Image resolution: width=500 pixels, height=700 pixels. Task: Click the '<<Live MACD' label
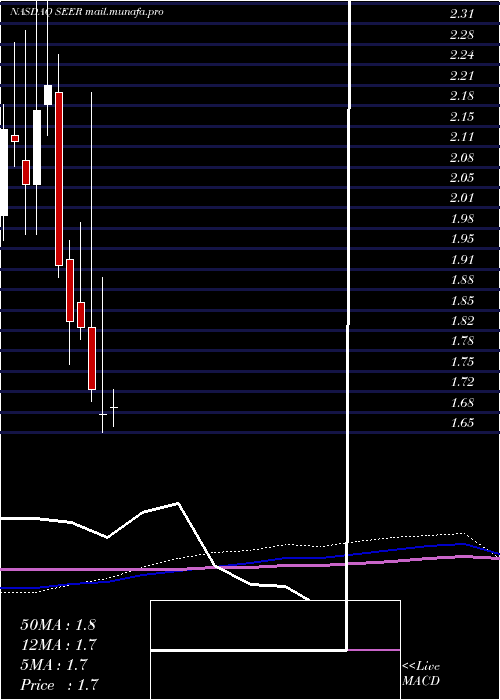click(x=421, y=674)
